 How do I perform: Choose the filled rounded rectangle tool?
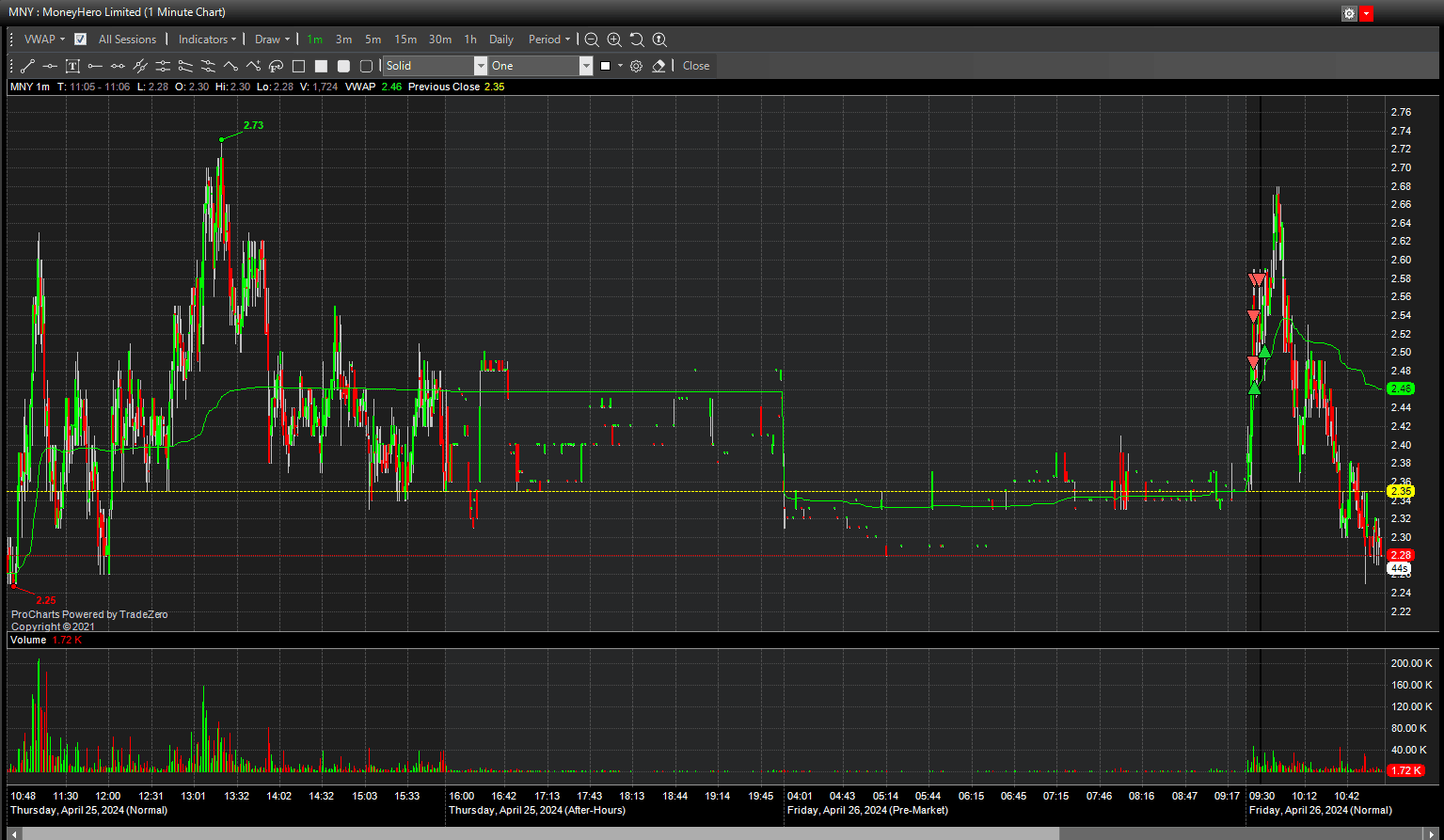coord(343,66)
